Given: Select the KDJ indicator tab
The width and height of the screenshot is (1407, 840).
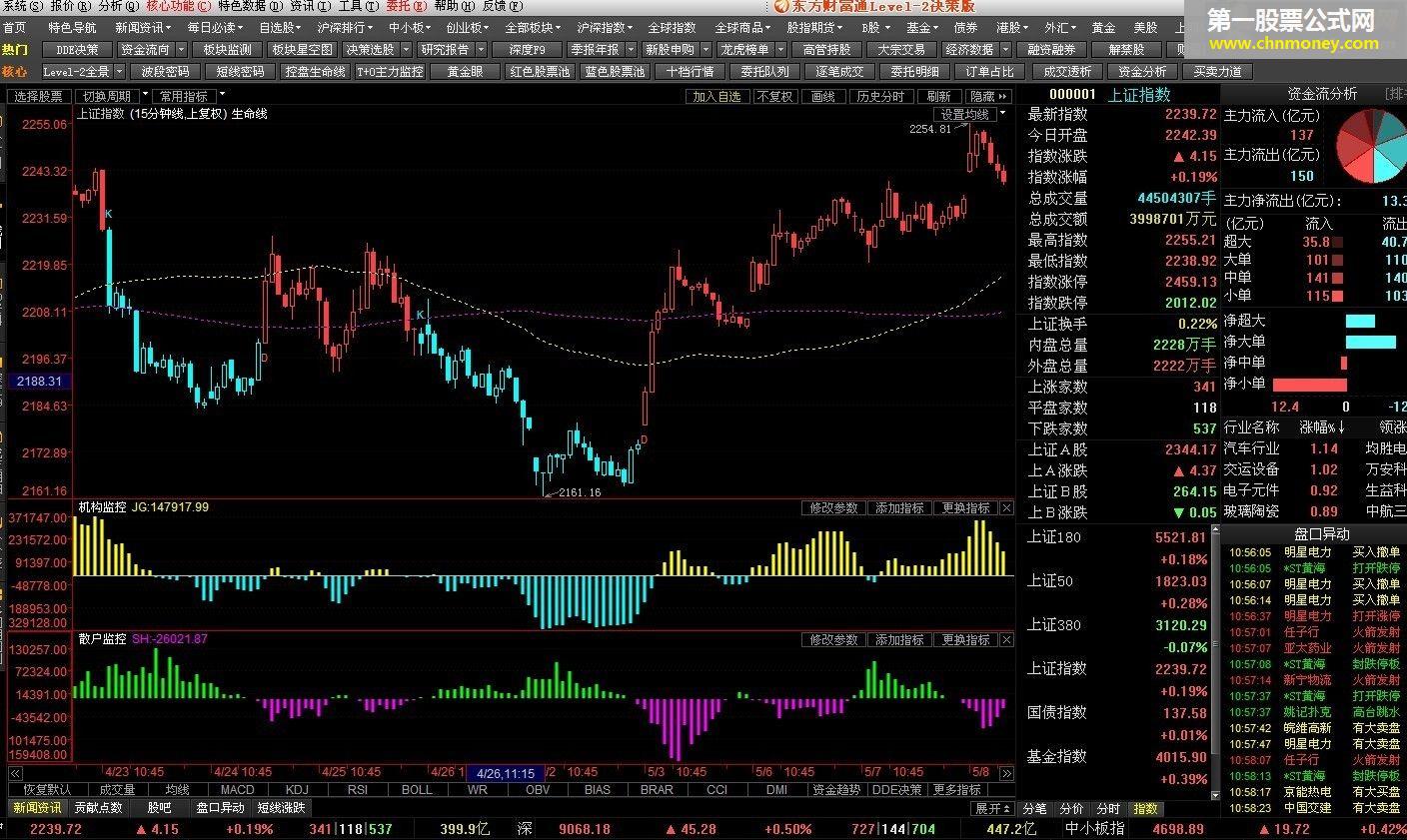Looking at the screenshot, I should point(297,789).
